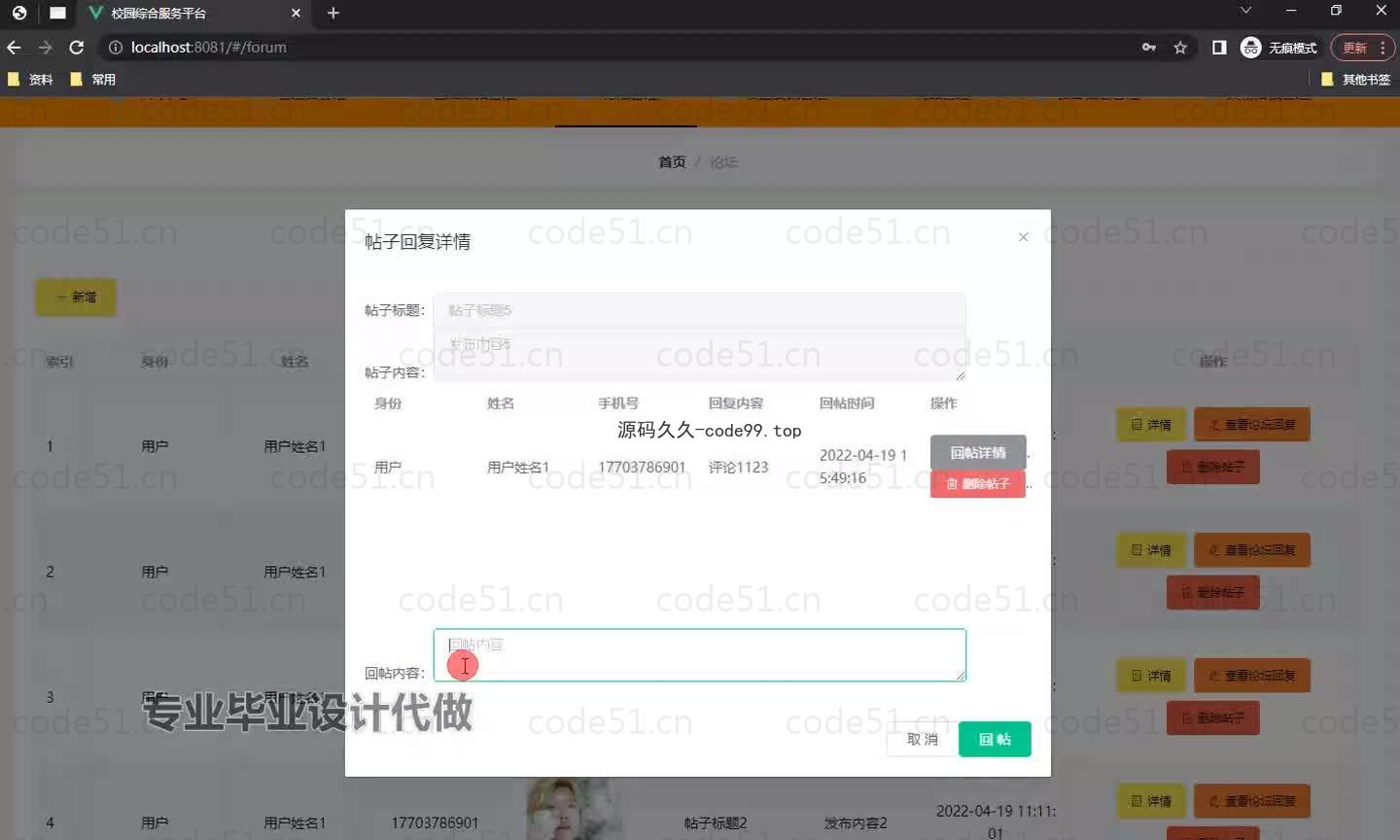
Task: Open the 常用 bookmarks folder
Action: (x=93, y=80)
